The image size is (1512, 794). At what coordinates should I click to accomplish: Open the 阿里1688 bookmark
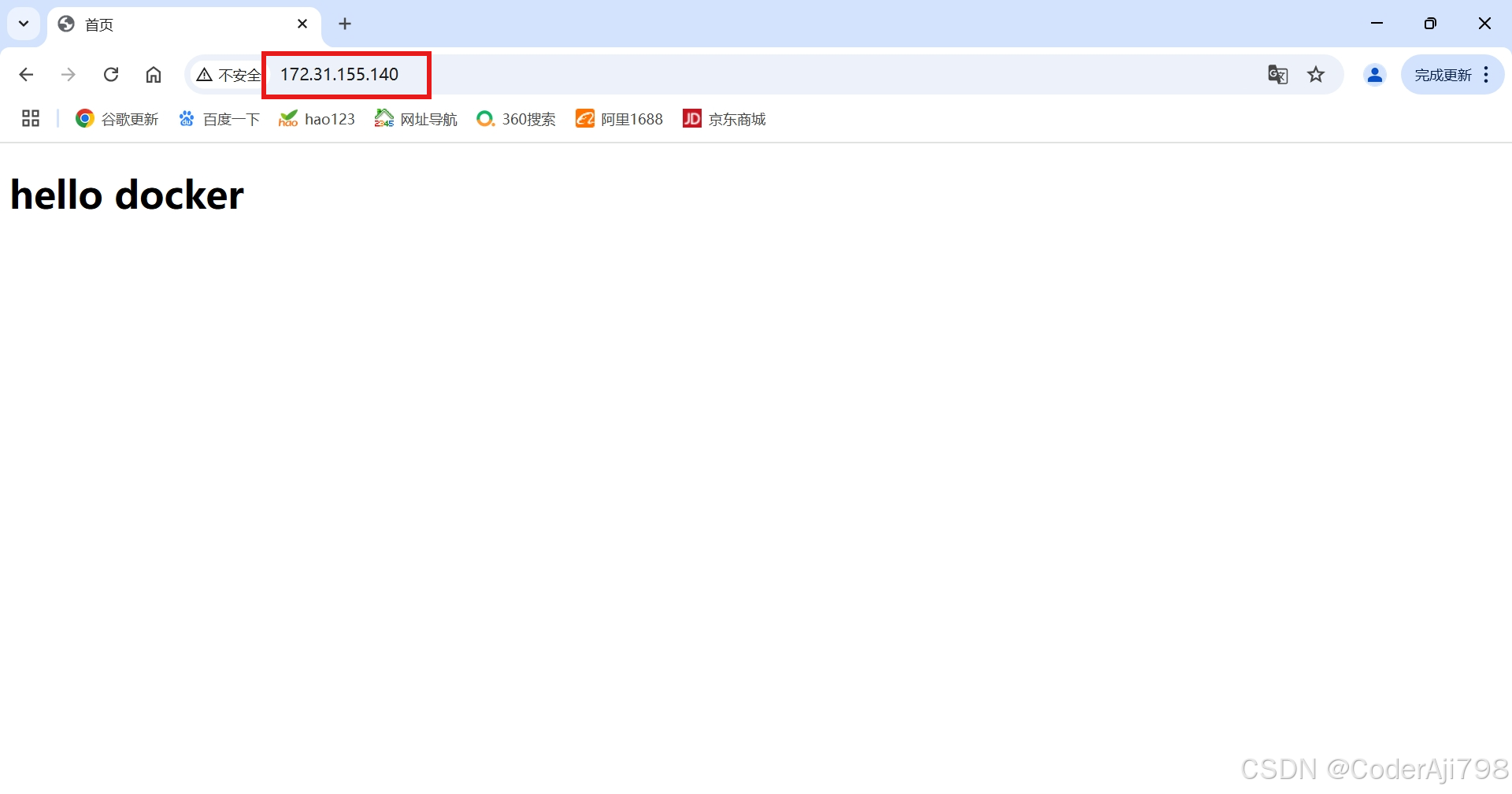619,119
